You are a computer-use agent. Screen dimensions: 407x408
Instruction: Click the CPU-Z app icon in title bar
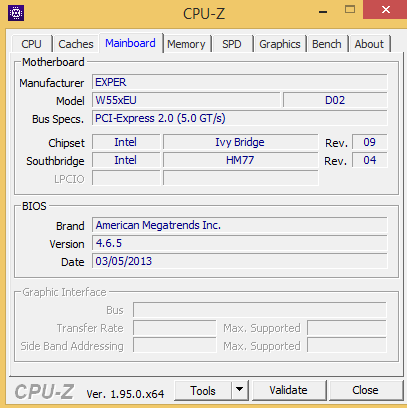point(16,13)
